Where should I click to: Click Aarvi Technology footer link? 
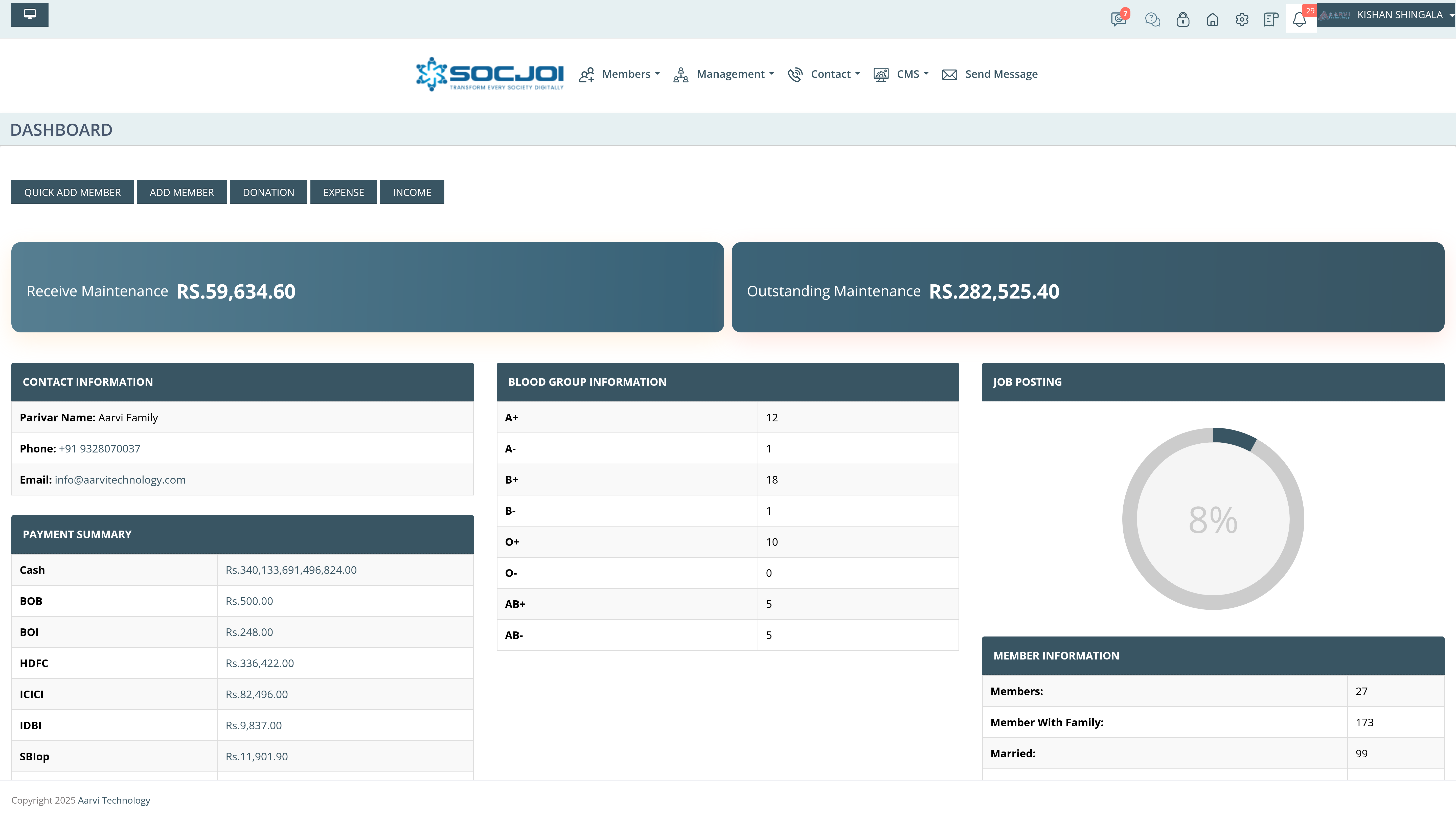114,800
